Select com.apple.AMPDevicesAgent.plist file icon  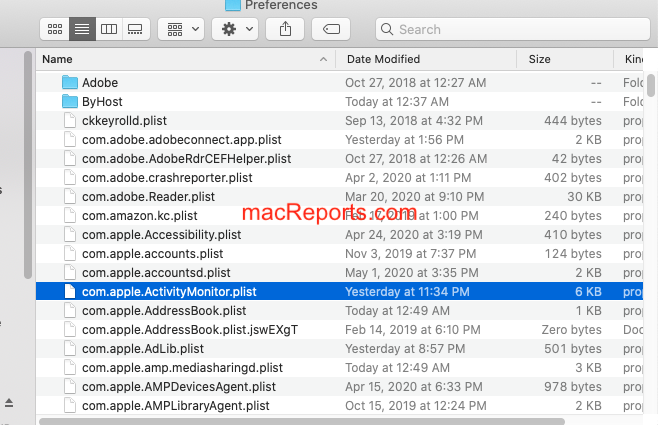tap(70, 387)
